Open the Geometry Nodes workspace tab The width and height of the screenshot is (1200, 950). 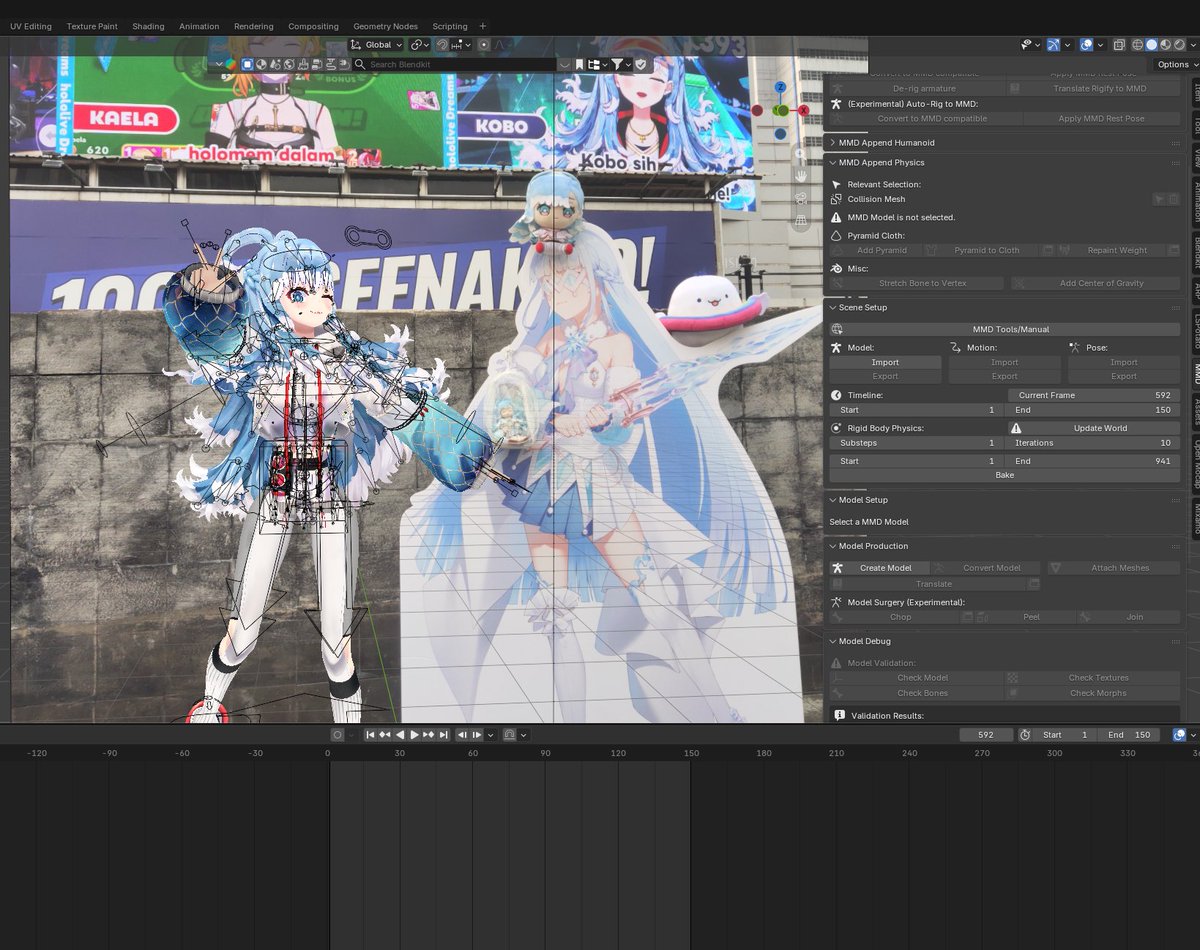385,26
